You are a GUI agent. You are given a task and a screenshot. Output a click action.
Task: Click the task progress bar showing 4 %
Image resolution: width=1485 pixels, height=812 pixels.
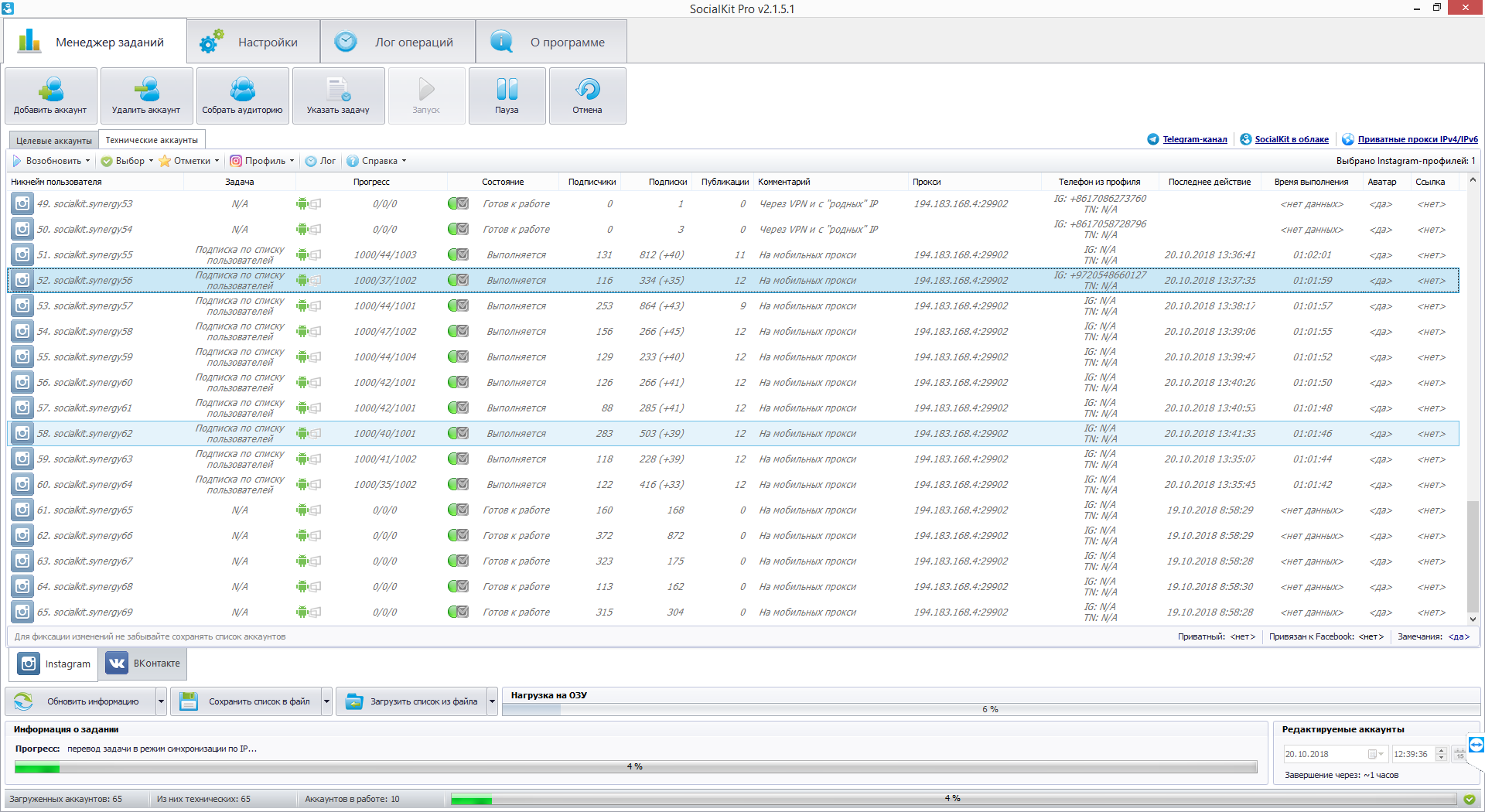click(636, 767)
